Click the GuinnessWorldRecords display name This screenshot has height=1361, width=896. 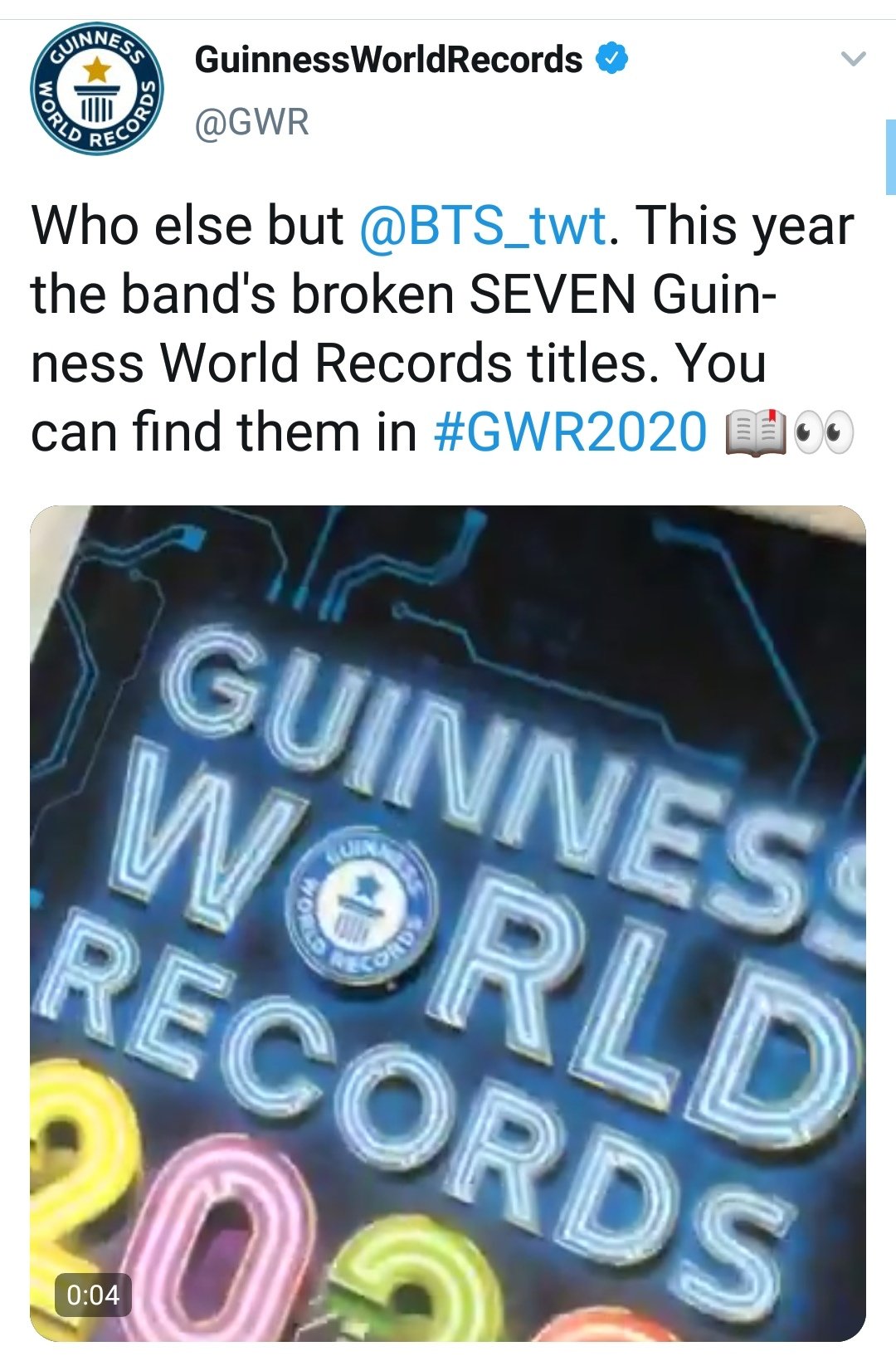(388, 59)
